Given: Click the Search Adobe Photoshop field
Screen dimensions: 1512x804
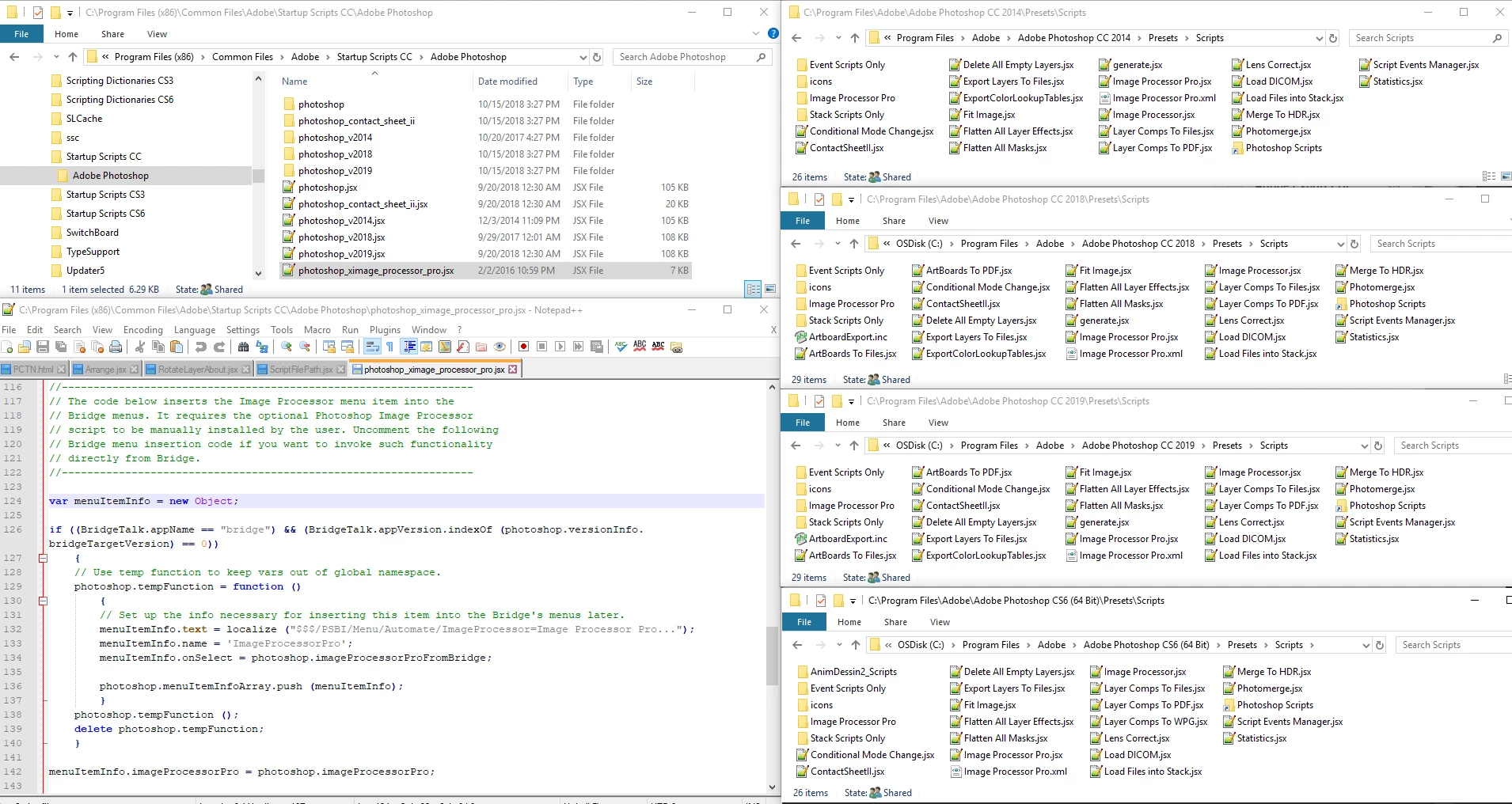Looking at the screenshot, I should click(691, 57).
